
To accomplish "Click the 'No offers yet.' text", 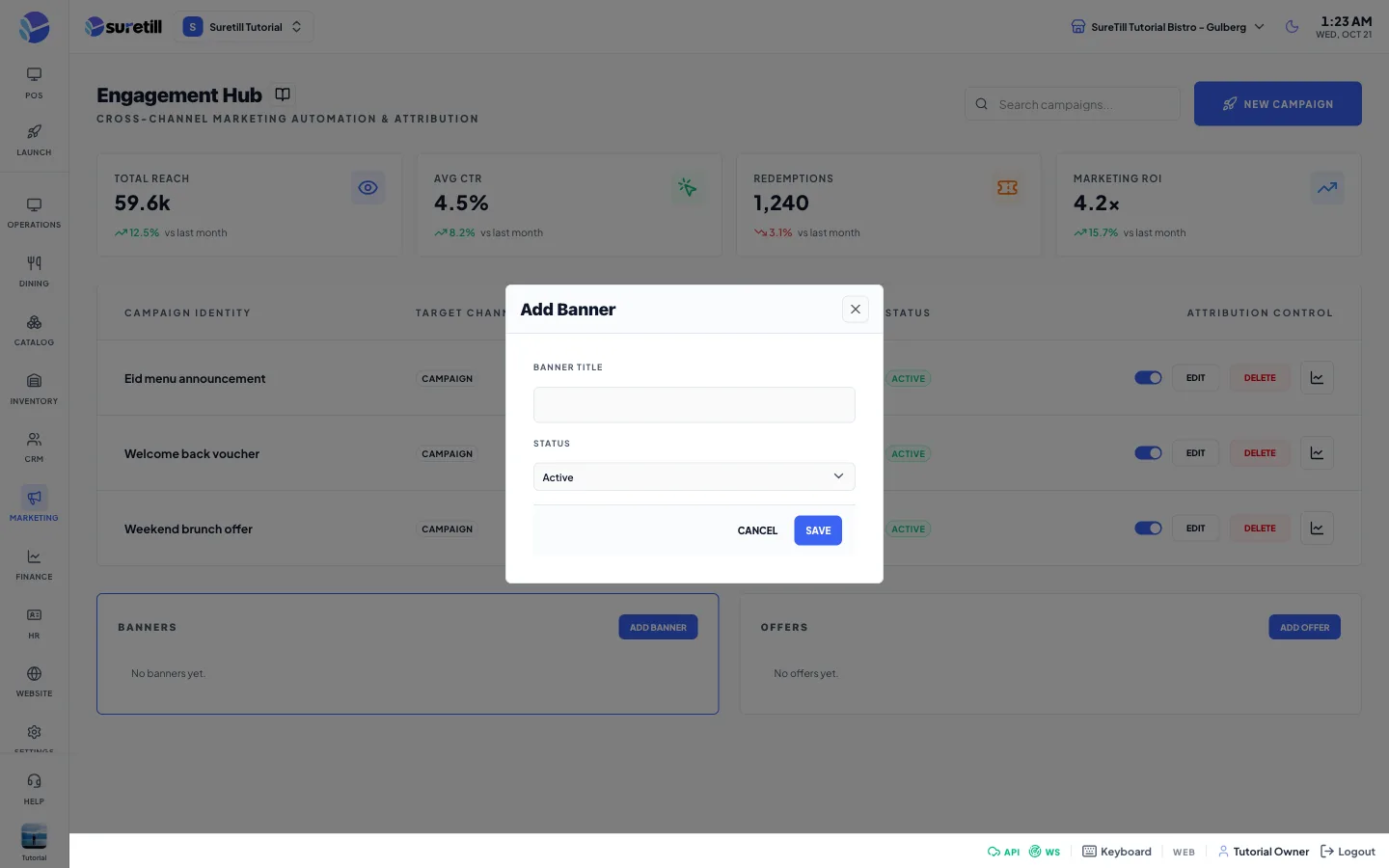I will click(805, 674).
